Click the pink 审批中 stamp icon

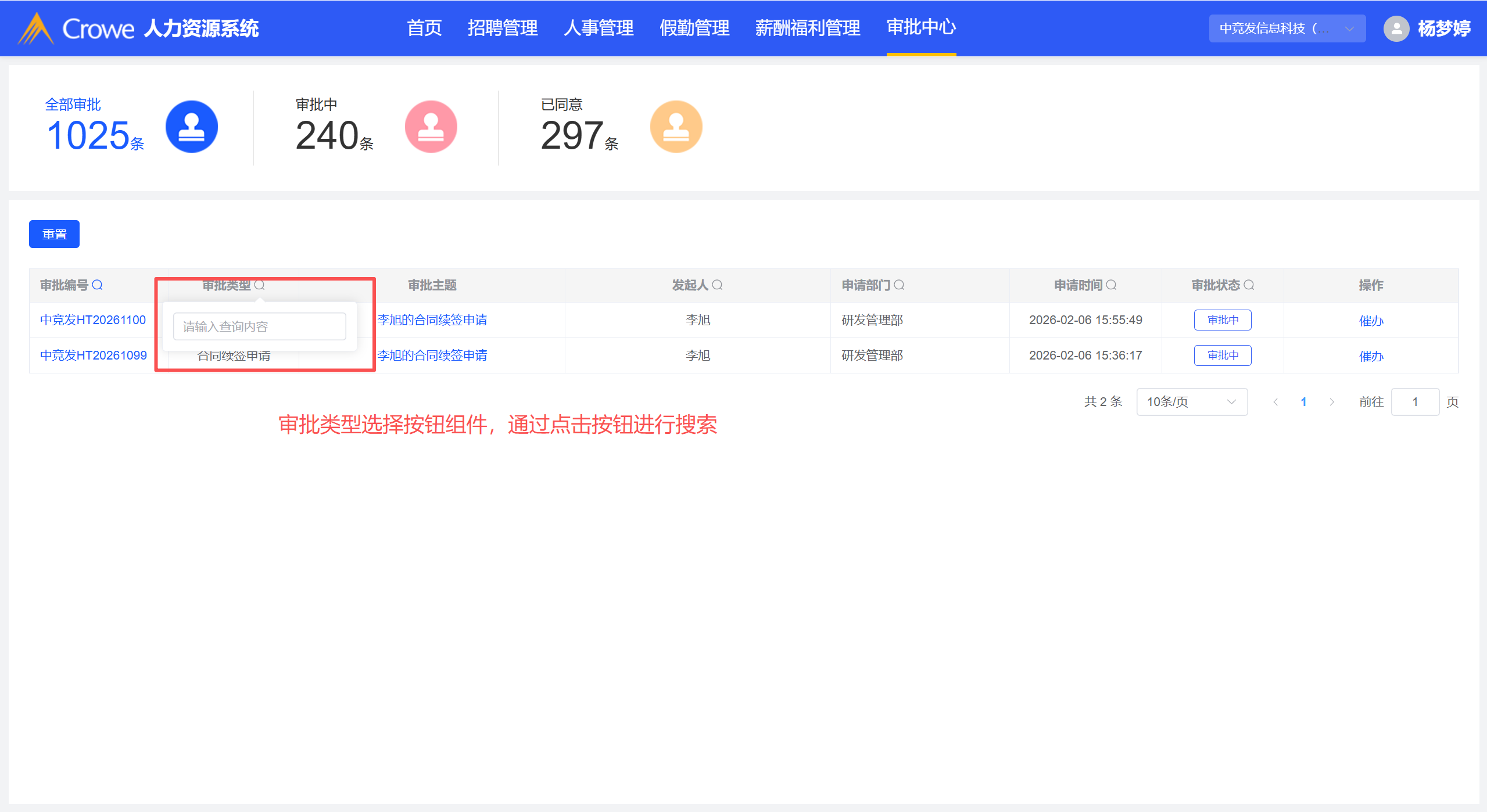coord(431,127)
